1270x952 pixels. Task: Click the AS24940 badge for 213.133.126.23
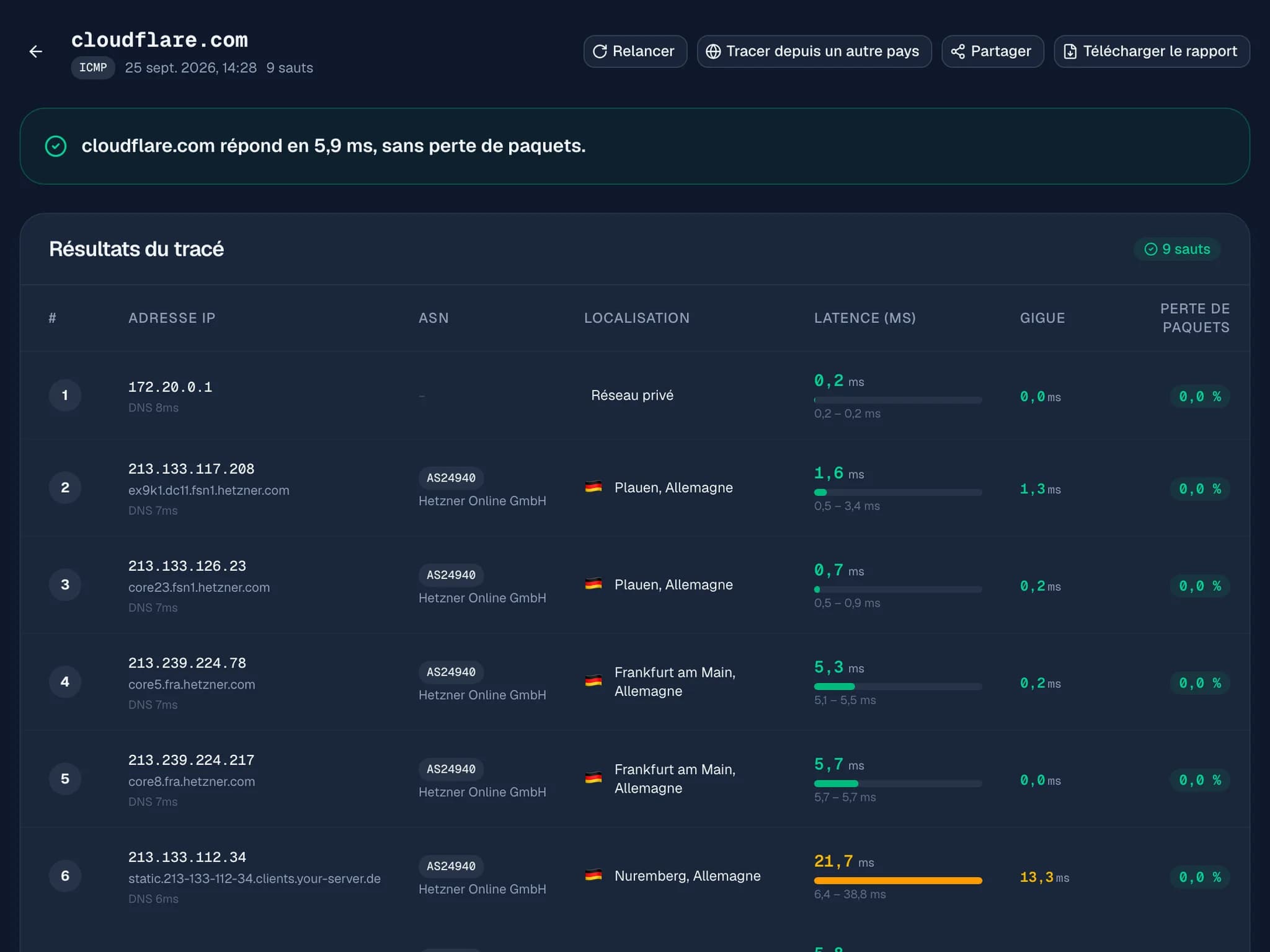451,575
